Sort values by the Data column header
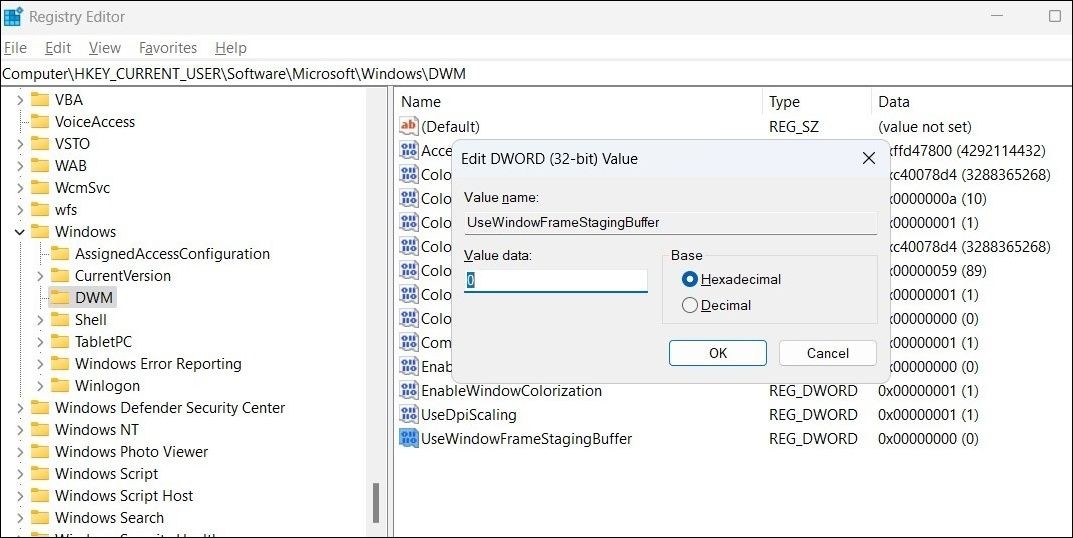The width and height of the screenshot is (1073, 538). point(973,102)
